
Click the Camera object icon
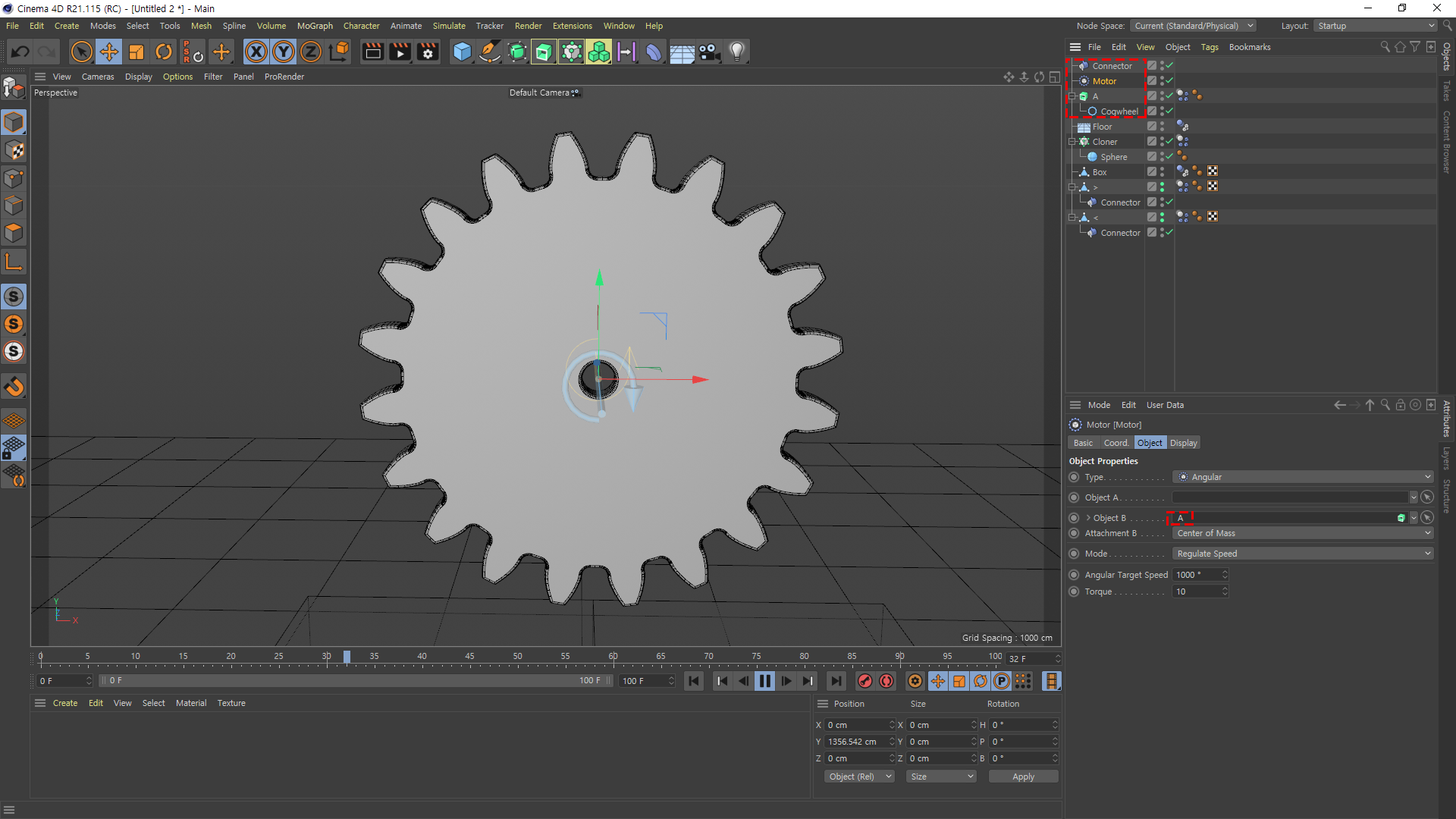710,52
